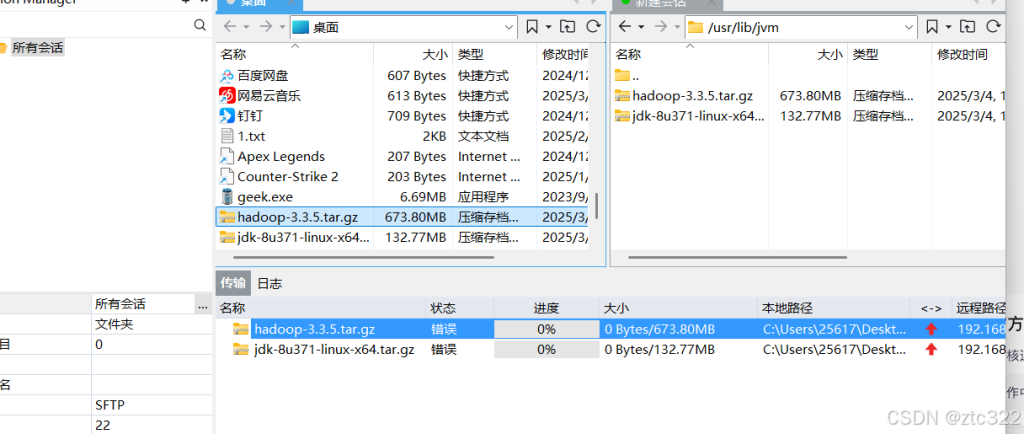This screenshot has width=1024, height=434.
Task: Select the Apex Legends shortcut in the local pane
Action: [281, 157]
